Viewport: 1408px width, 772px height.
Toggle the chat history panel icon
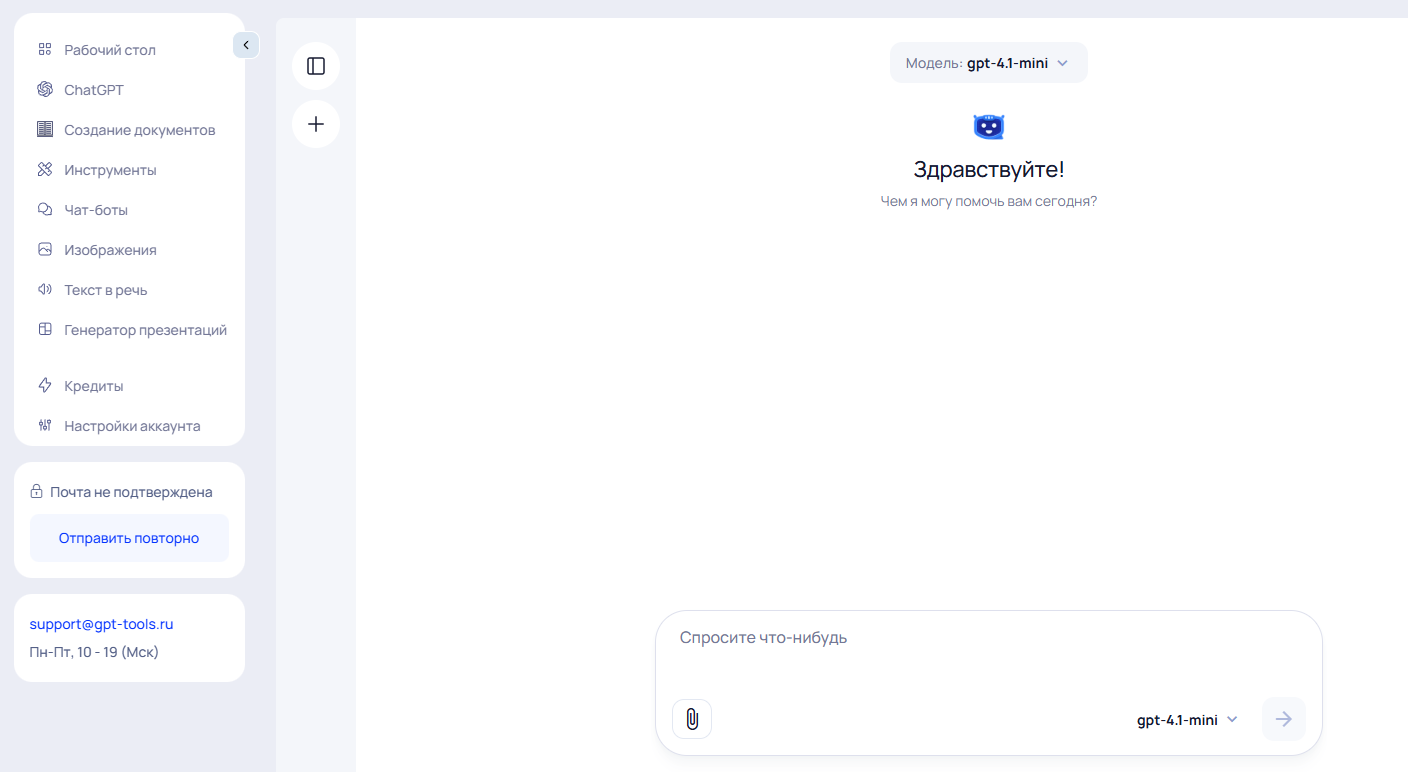point(316,66)
